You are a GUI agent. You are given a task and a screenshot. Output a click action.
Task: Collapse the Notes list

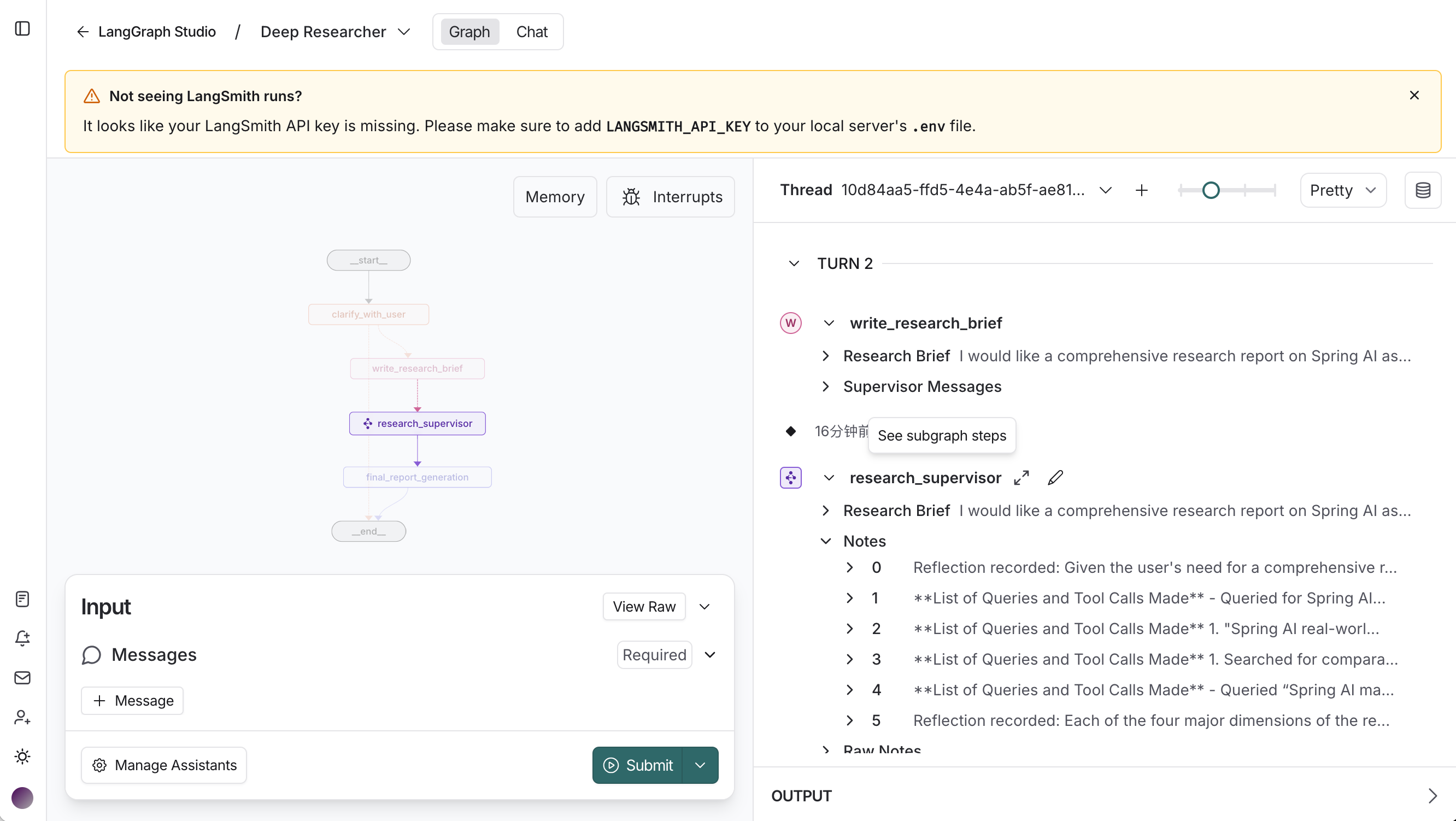click(826, 541)
